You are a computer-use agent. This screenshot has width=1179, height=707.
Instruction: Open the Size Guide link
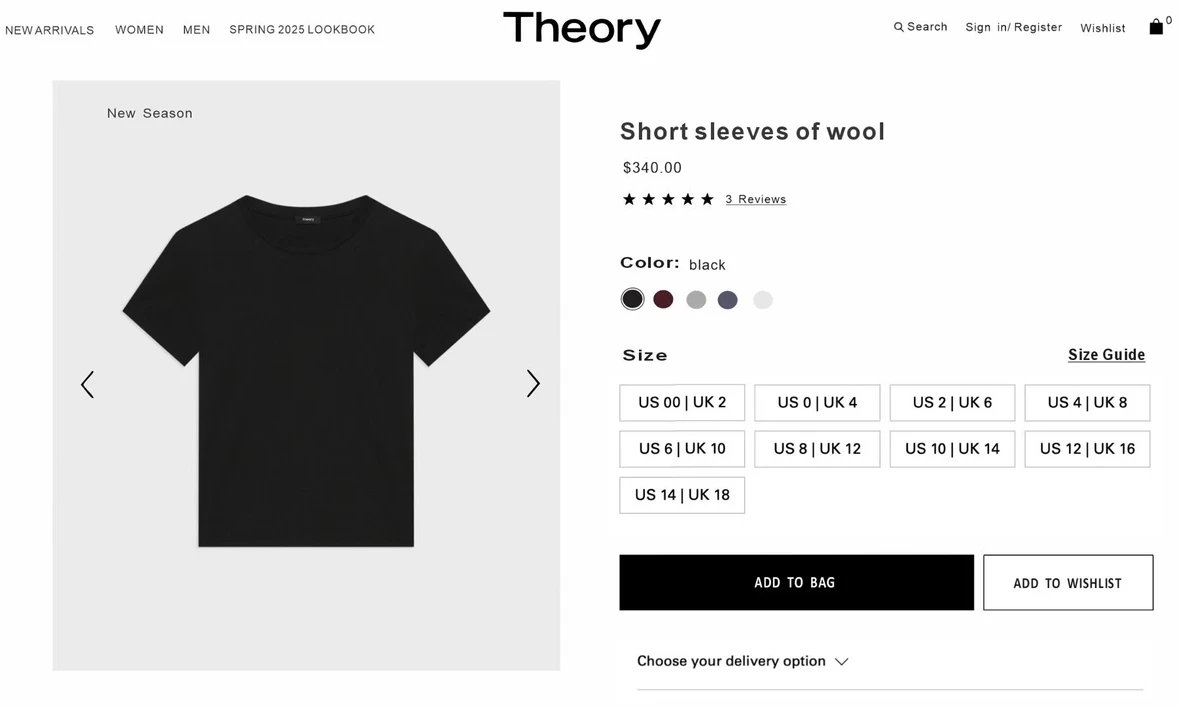[1106, 355]
